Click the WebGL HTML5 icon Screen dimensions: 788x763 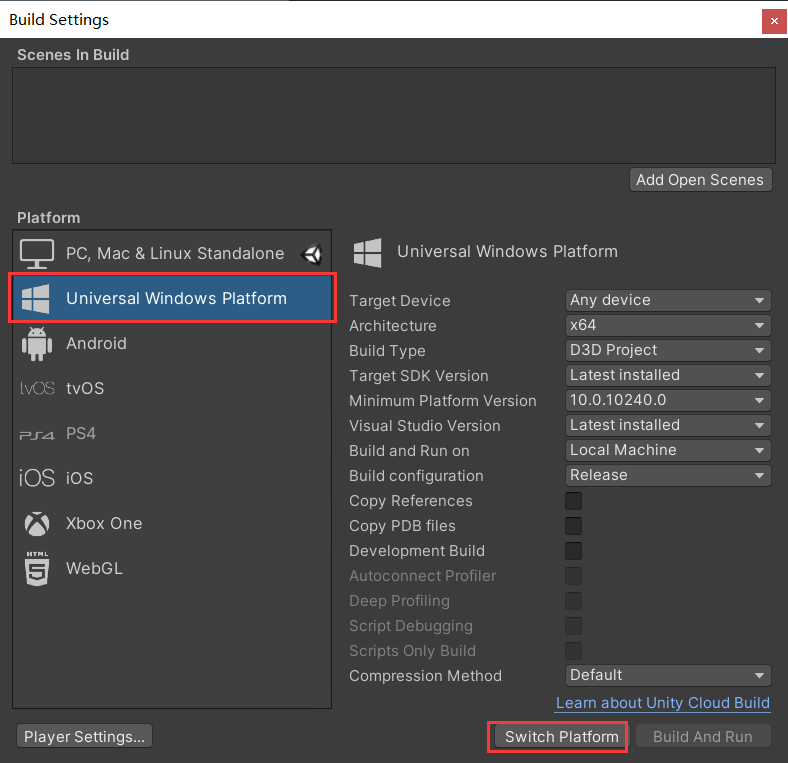[x=37, y=569]
